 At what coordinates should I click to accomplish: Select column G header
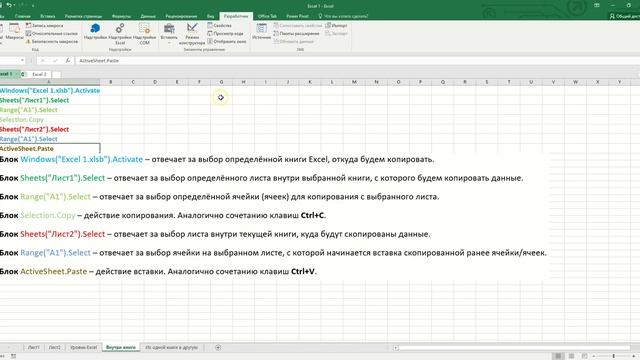(x=221, y=82)
